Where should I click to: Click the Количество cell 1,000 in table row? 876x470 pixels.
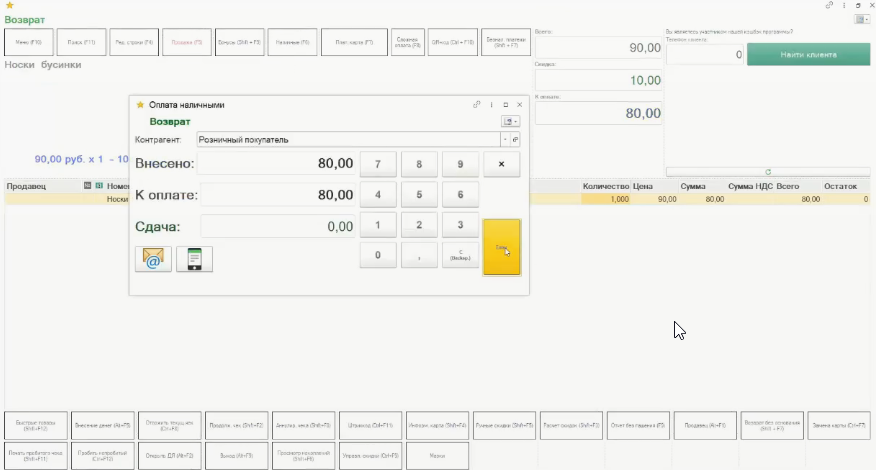click(606, 199)
